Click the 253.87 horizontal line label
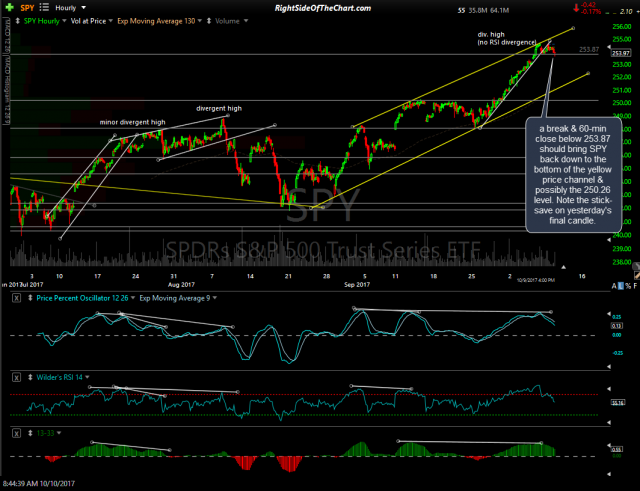The height and width of the screenshot is (491, 640). [589, 49]
